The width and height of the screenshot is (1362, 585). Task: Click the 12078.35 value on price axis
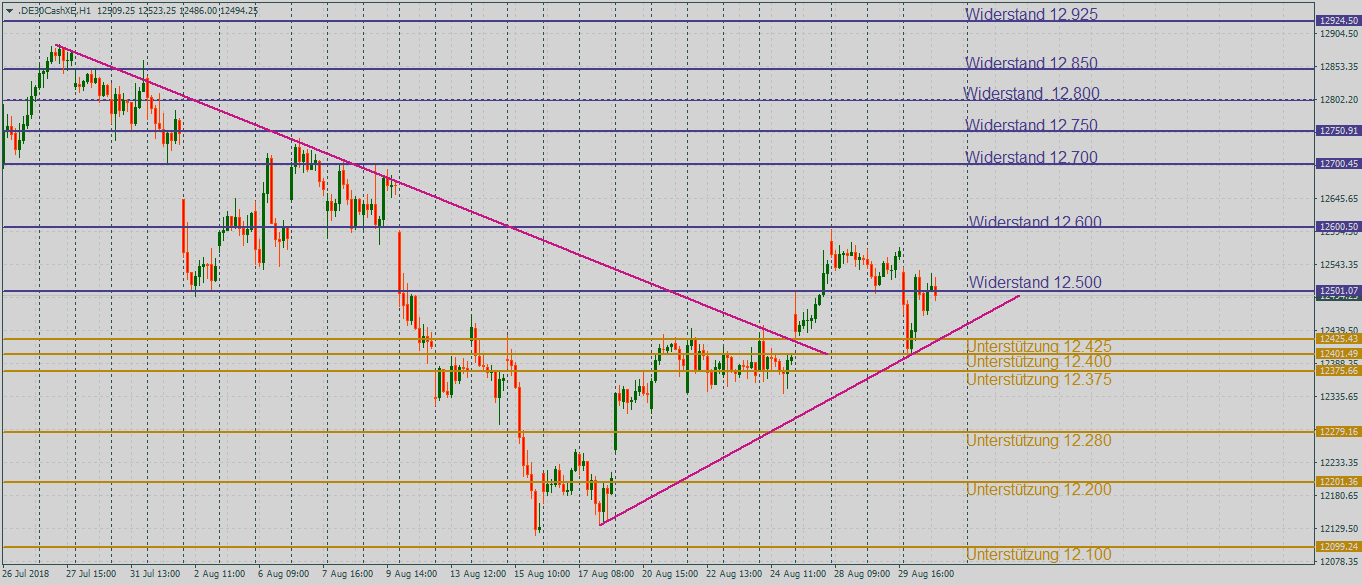tap(1339, 562)
